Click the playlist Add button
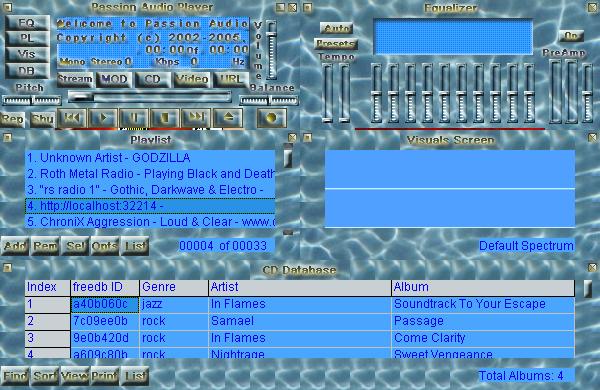The image size is (600, 390). [x=15, y=246]
